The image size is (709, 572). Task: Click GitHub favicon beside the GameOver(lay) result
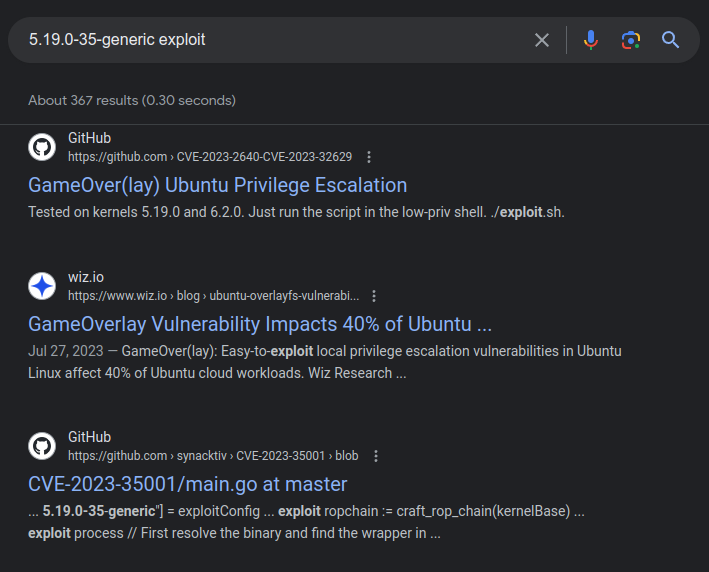[42, 147]
